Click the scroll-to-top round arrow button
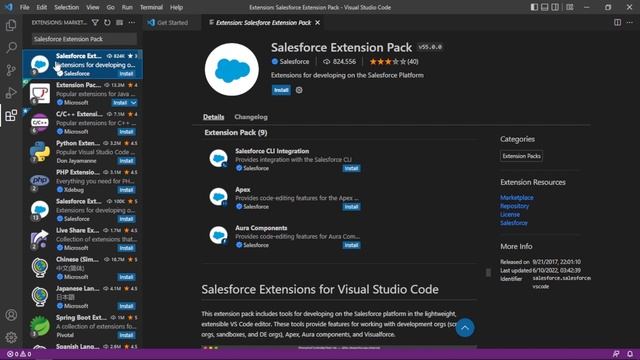Screen dimensions: 640x360 (x=465, y=328)
